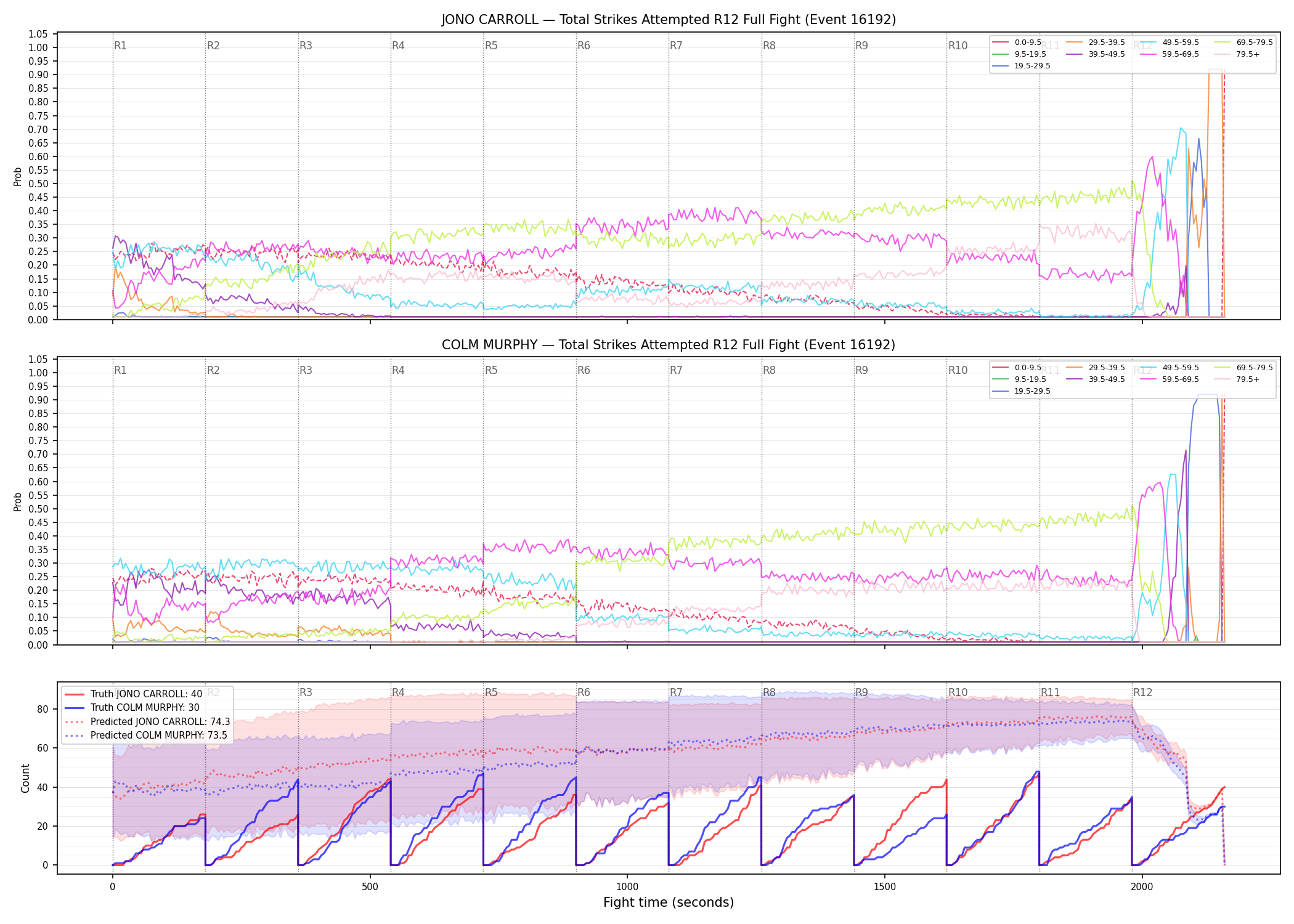1294x924 pixels.
Task: Click 1.00 tick on Colm Murphy Prob axis
Action: [38, 373]
